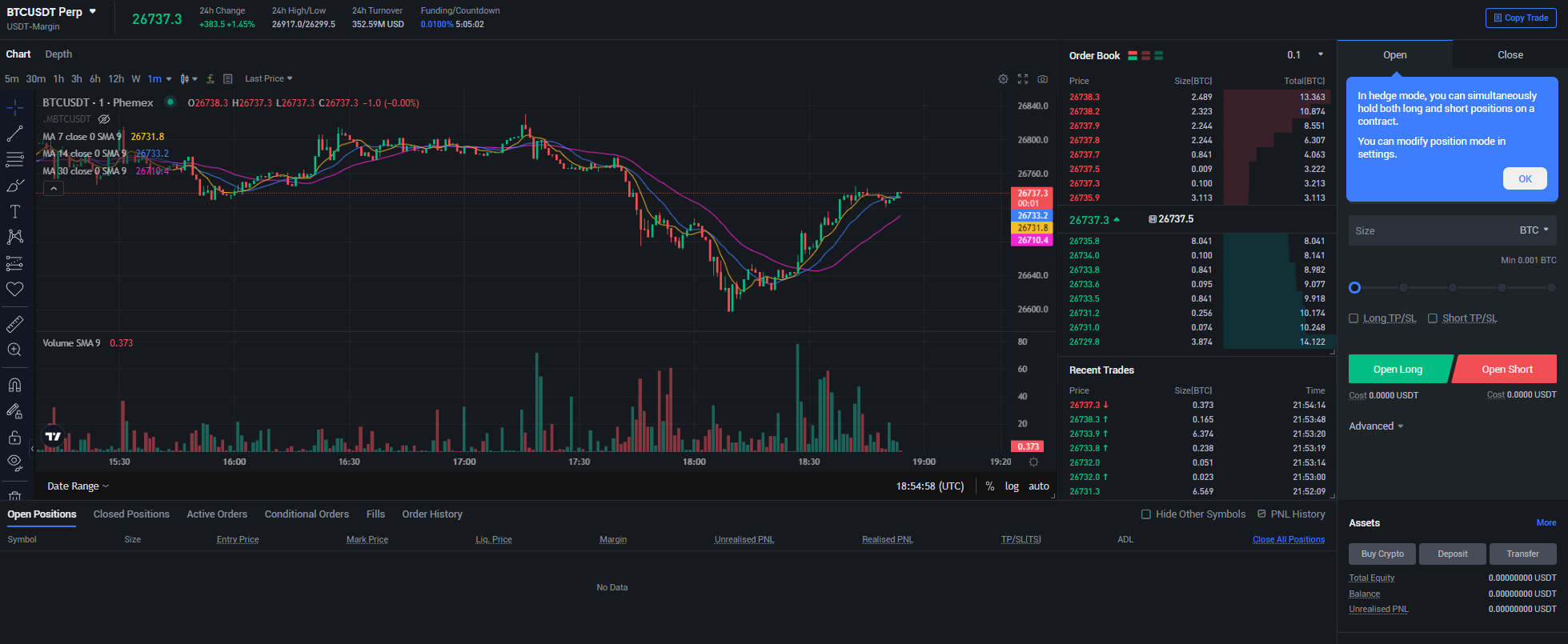Select the brush drawing tool
This screenshot has height=644, width=1568.
coord(14,186)
